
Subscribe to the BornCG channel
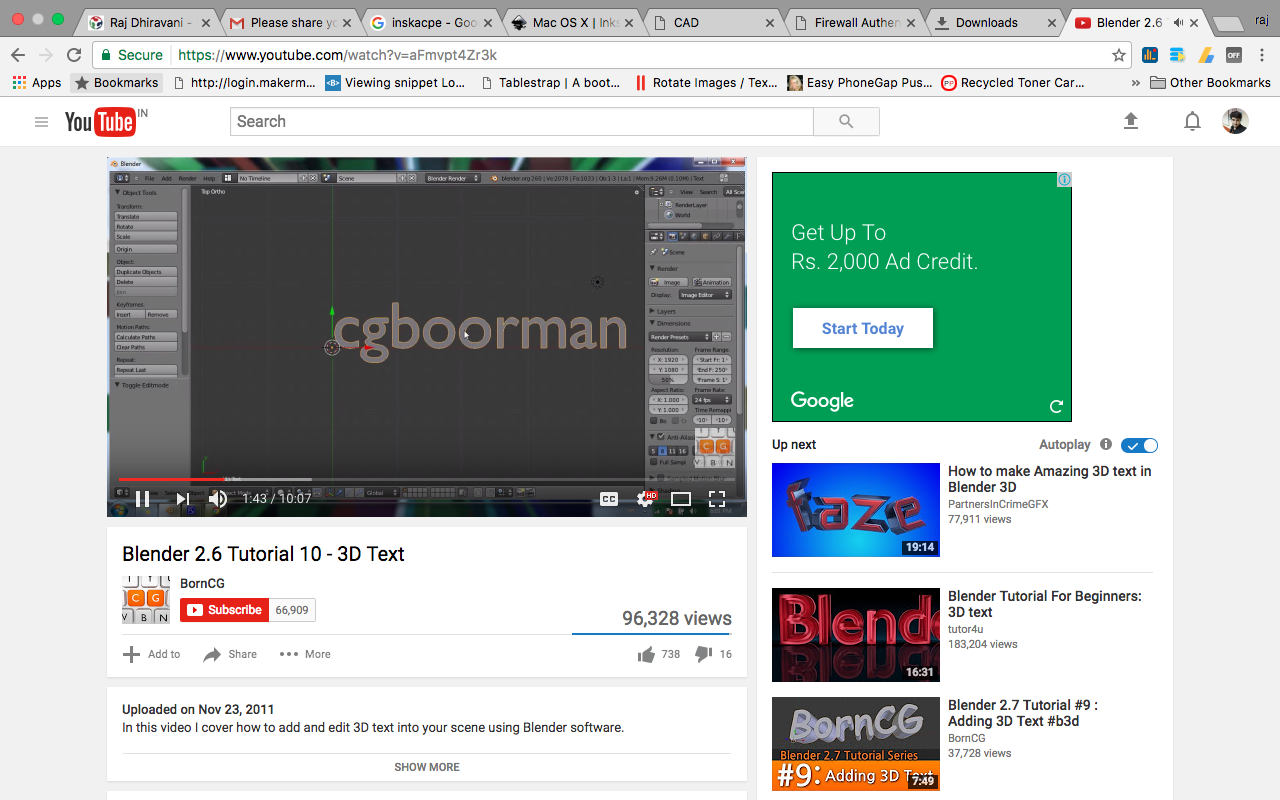(224, 610)
